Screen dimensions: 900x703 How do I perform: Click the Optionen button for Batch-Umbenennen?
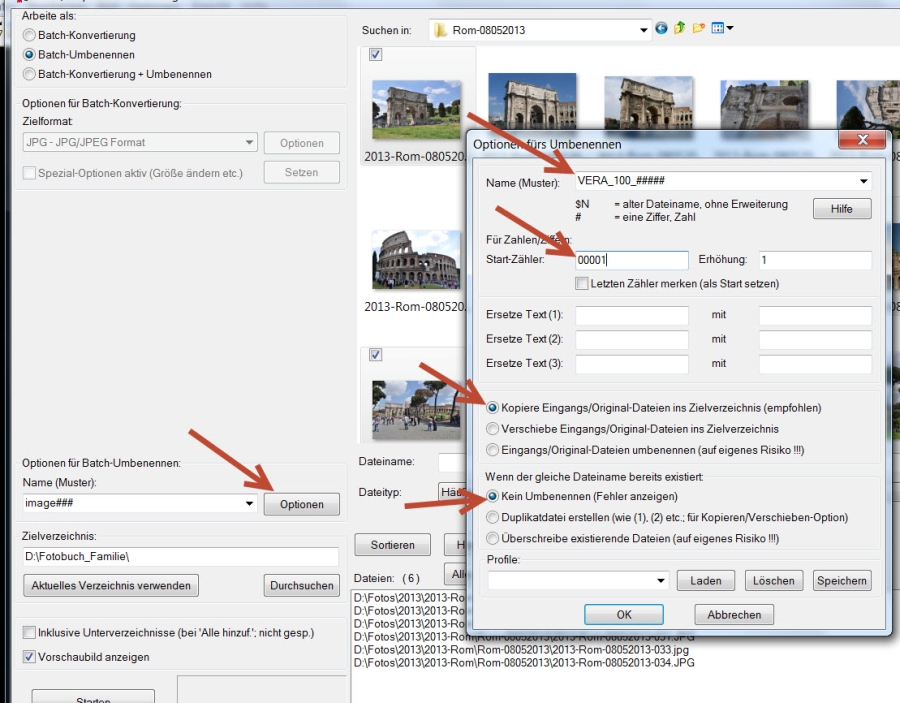point(301,504)
